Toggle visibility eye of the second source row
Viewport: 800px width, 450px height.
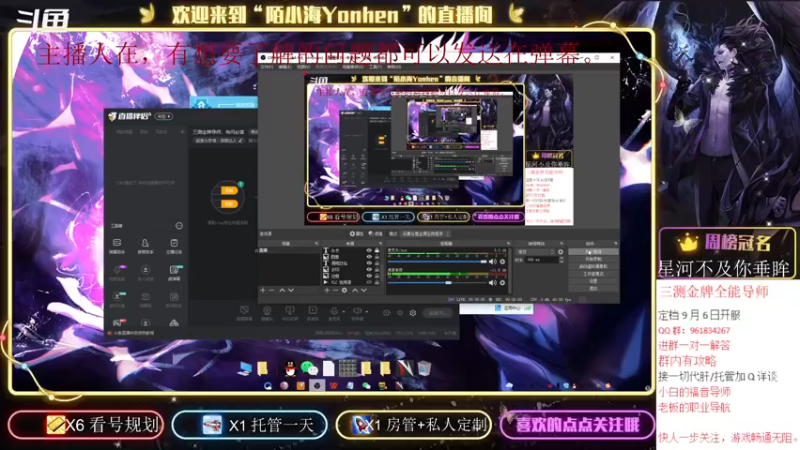point(369,257)
